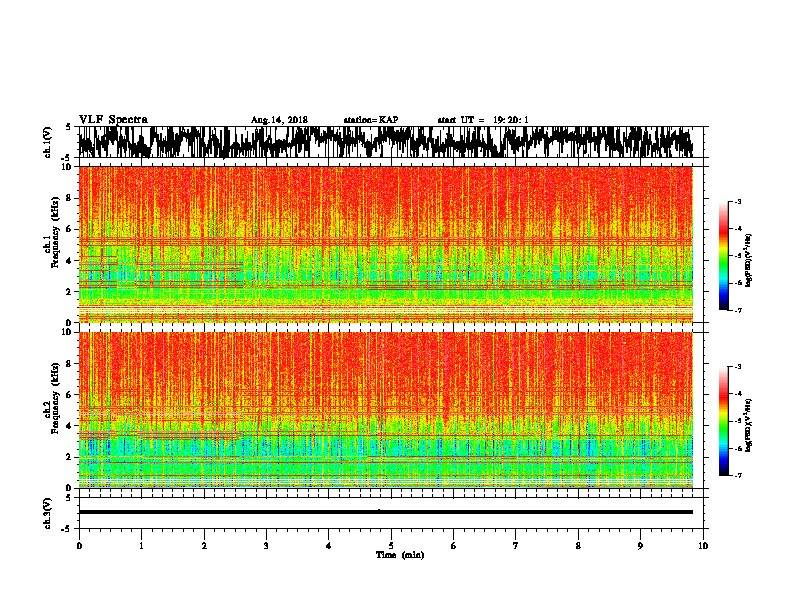
Task: Click the time axis tick label "7"
Action: pyautogui.click(x=516, y=546)
